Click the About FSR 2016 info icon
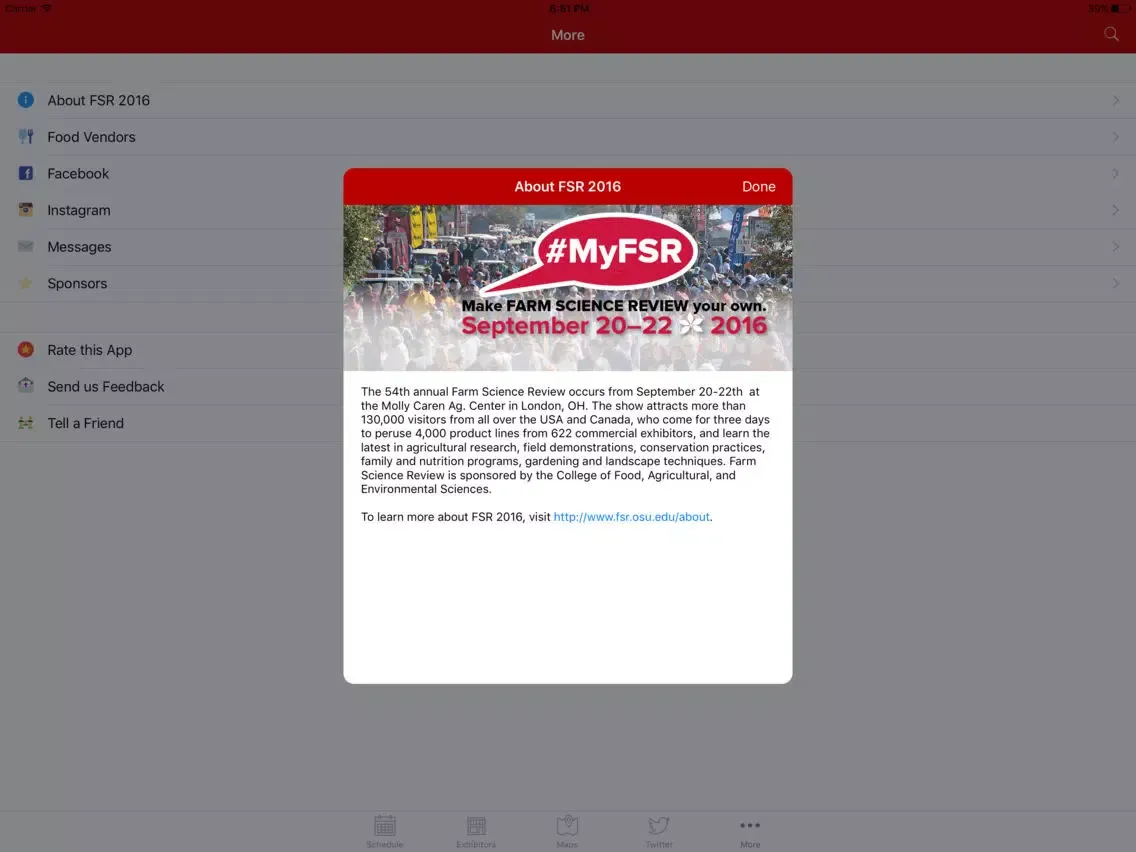The image size is (1136, 852). 25,100
